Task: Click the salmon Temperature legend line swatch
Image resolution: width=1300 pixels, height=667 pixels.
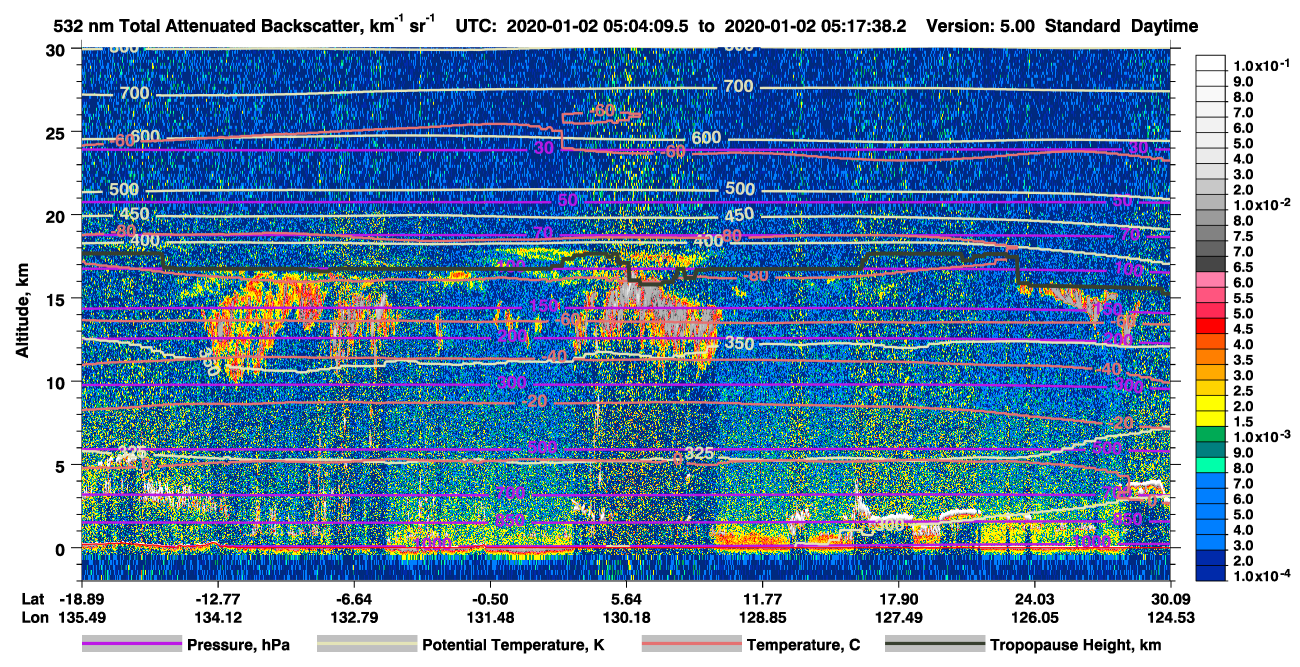Action: [690, 645]
